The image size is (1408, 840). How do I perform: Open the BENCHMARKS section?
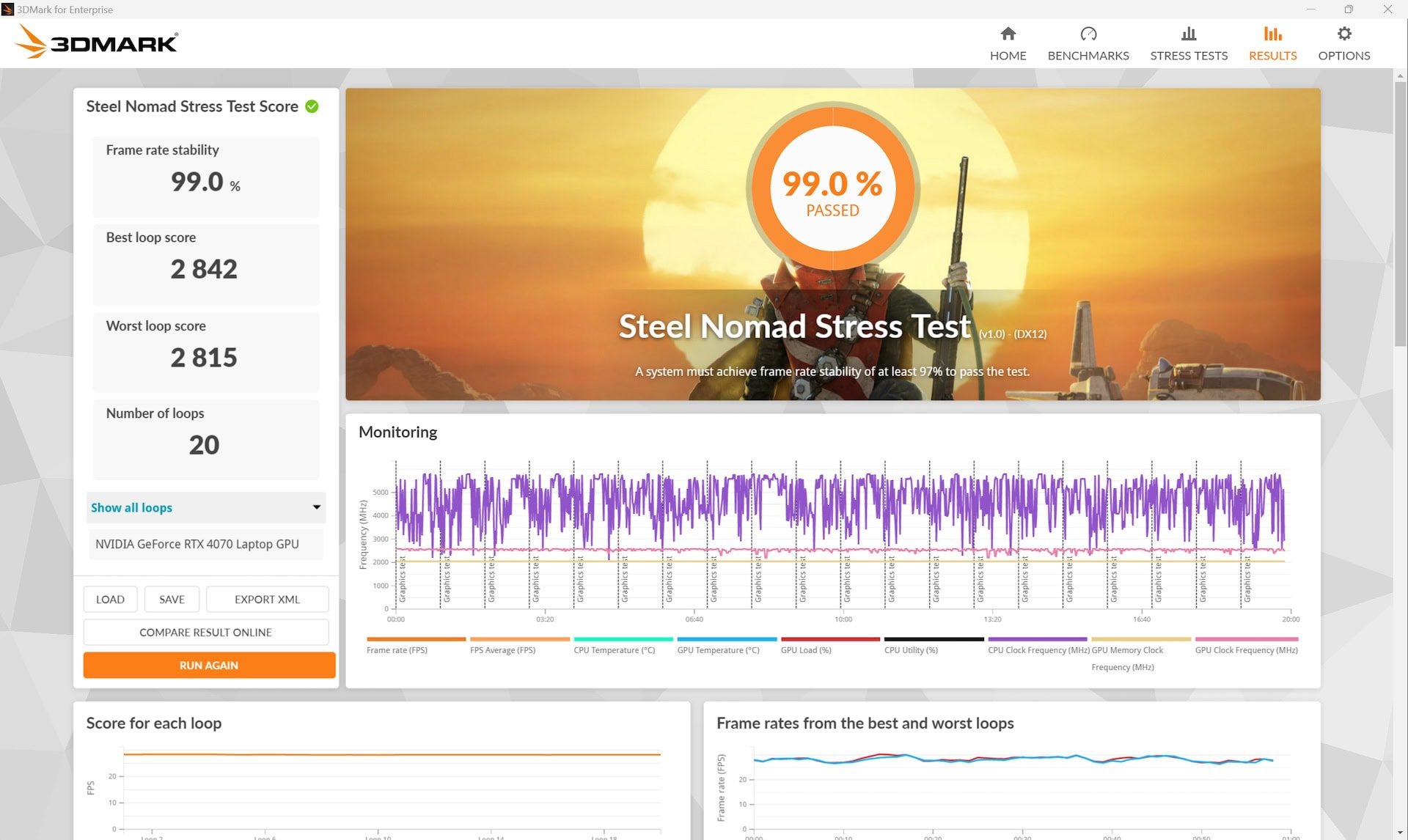pyautogui.click(x=1088, y=42)
